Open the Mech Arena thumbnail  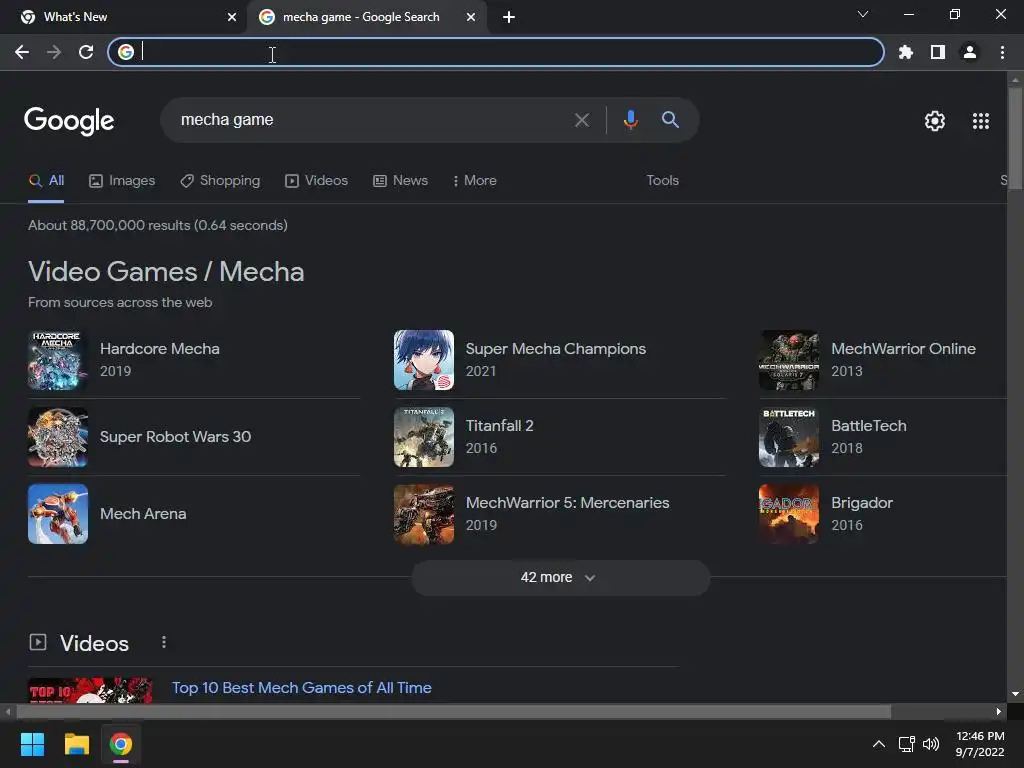pyautogui.click(x=57, y=514)
